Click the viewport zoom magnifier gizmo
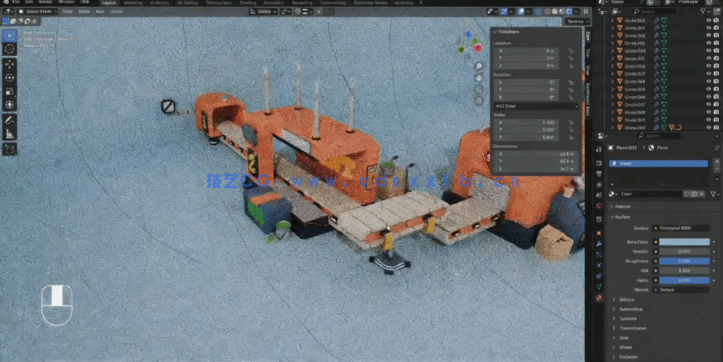 click(479, 66)
